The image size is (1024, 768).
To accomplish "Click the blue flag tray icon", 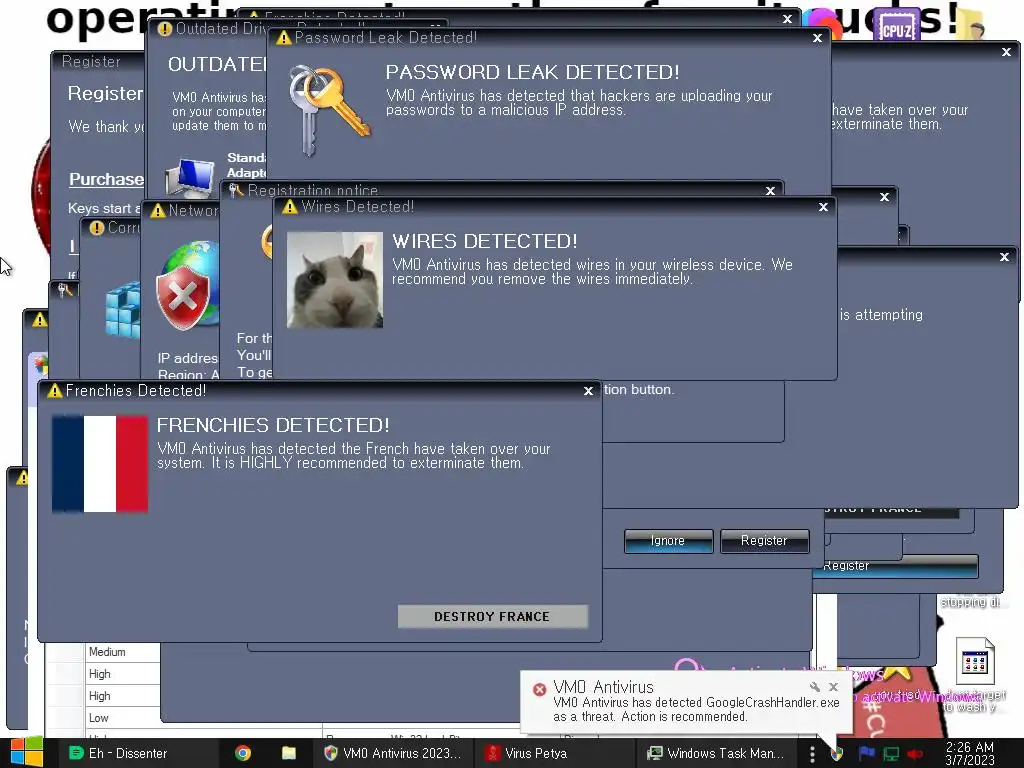I will tap(867, 754).
